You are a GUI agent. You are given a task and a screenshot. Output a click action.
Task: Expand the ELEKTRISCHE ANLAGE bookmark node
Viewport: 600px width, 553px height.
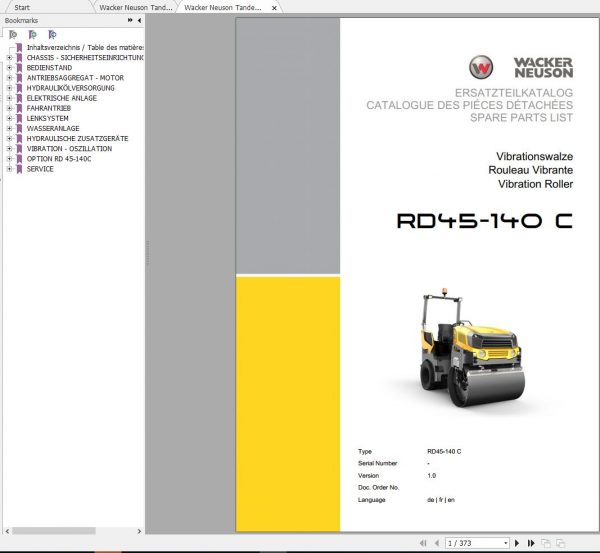[x=10, y=98]
